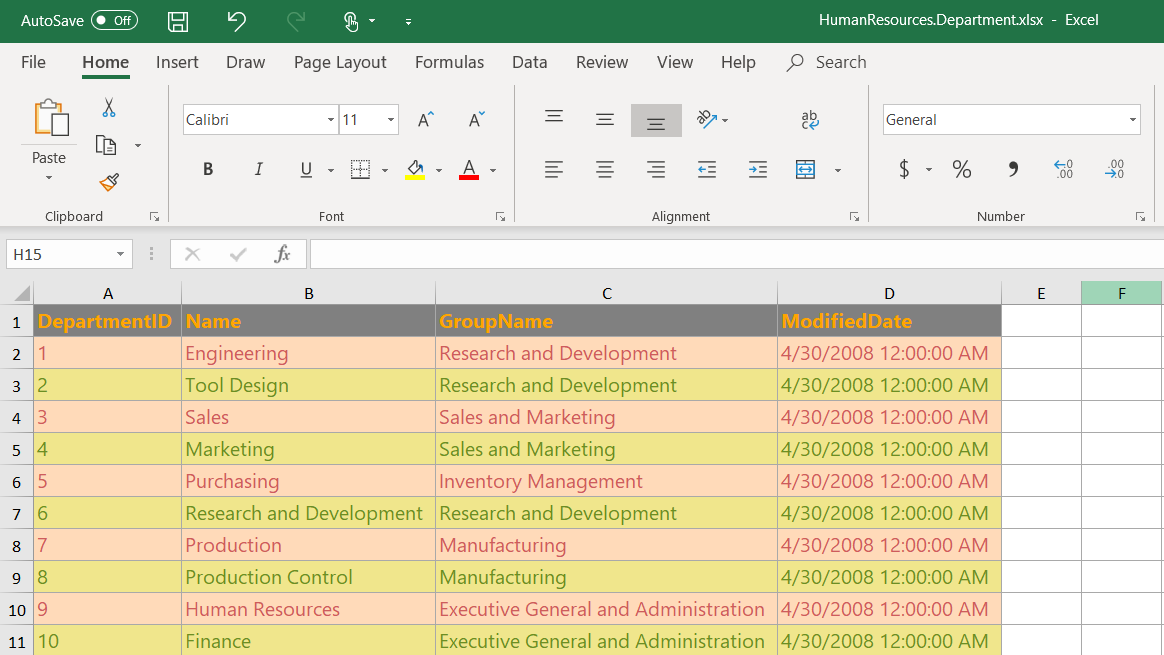Viewport: 1164px width, 655px height.
Task: Open the Font dialog launcher
Action: point(500,217)
